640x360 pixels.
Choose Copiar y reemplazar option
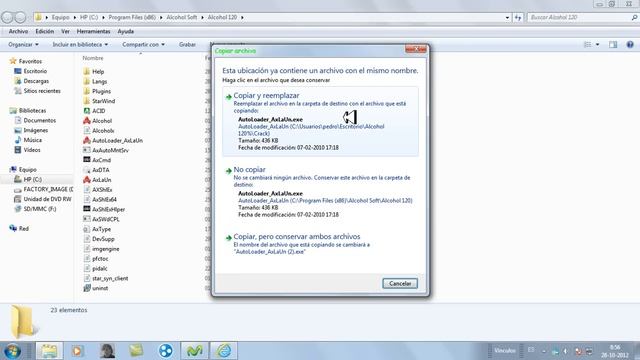pyautogui.click(x=320, y=121)
